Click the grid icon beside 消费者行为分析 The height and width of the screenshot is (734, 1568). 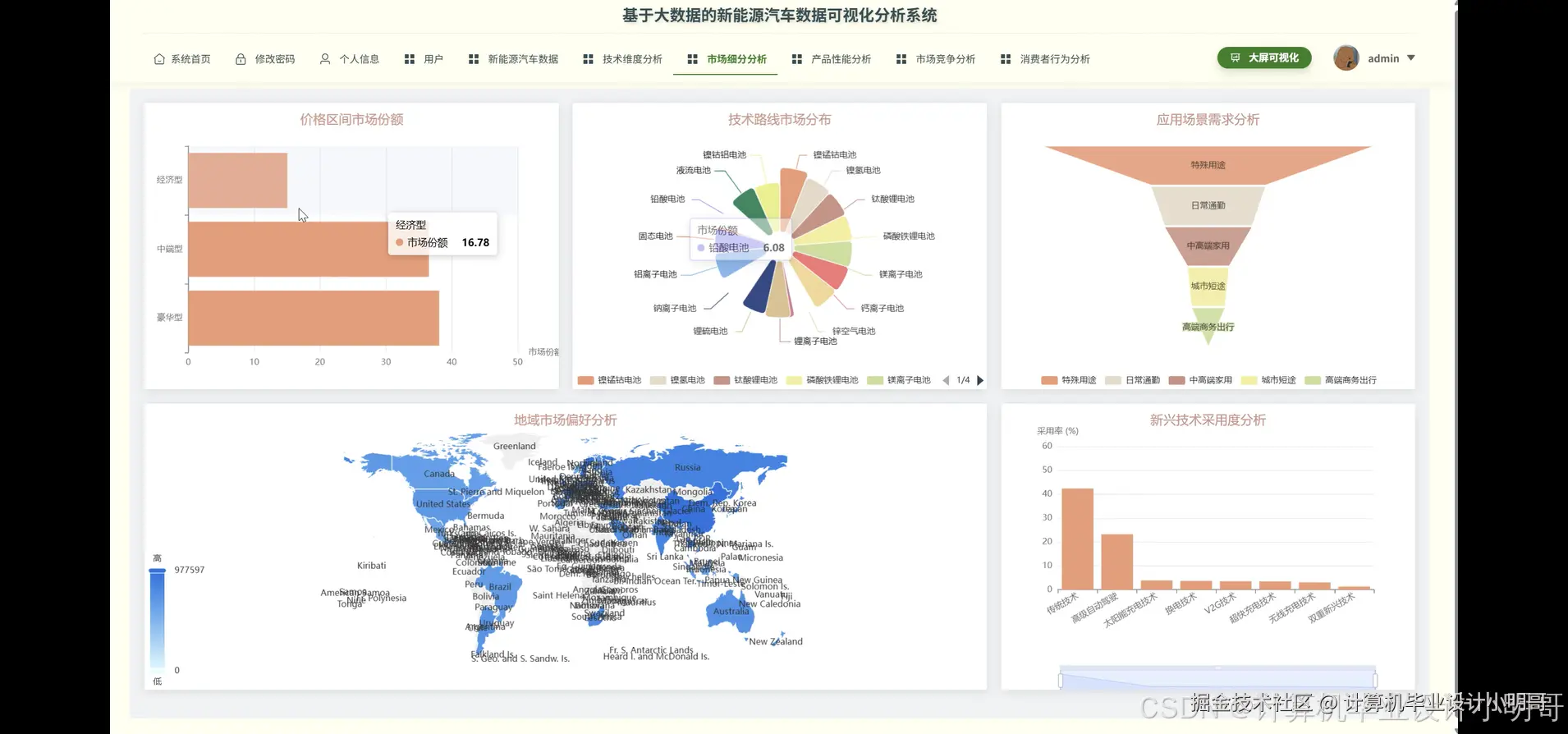pyautogui.click(x=1006, y=59)
